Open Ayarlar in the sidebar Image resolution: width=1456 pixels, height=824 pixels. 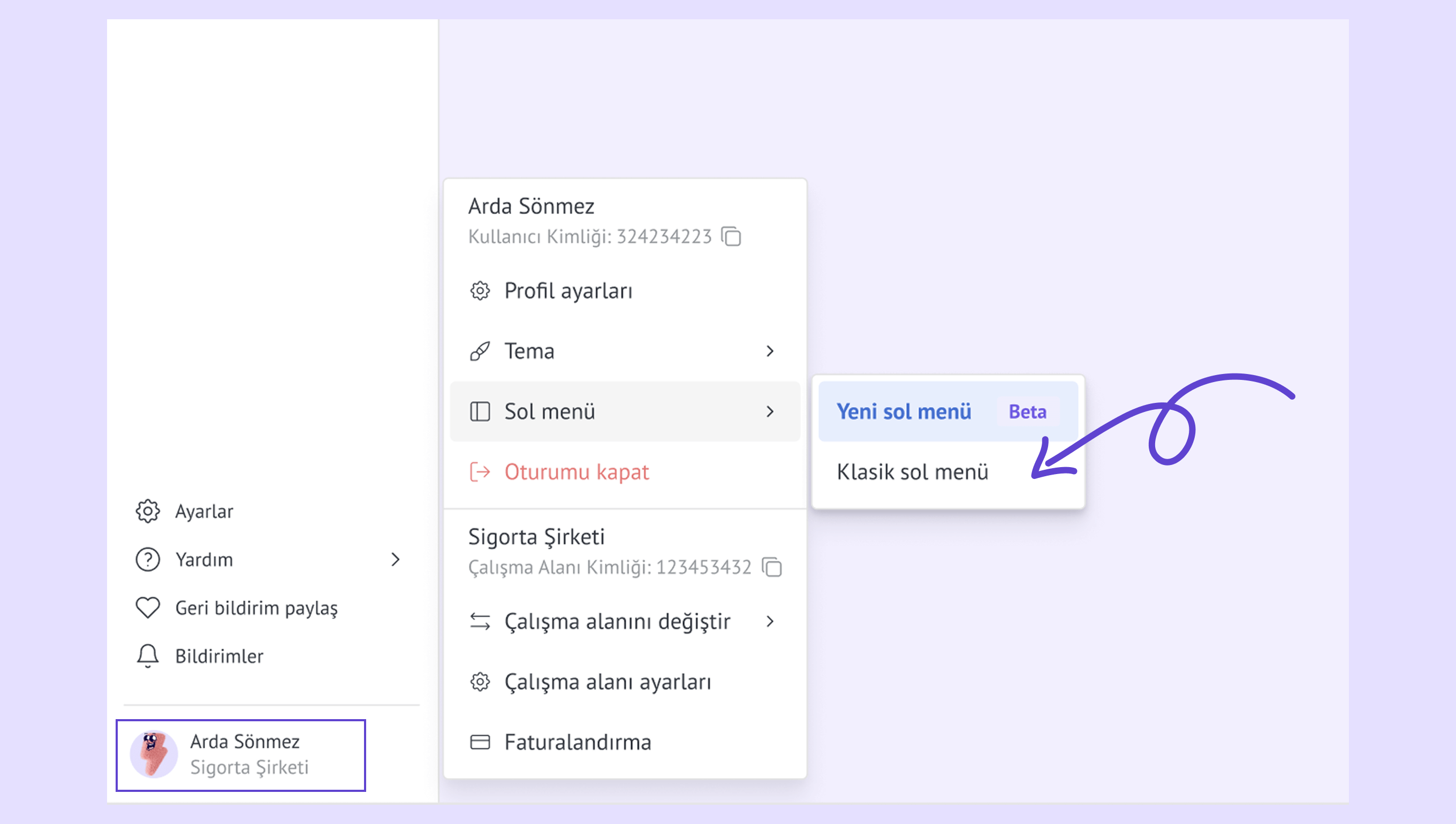point(204,512)
